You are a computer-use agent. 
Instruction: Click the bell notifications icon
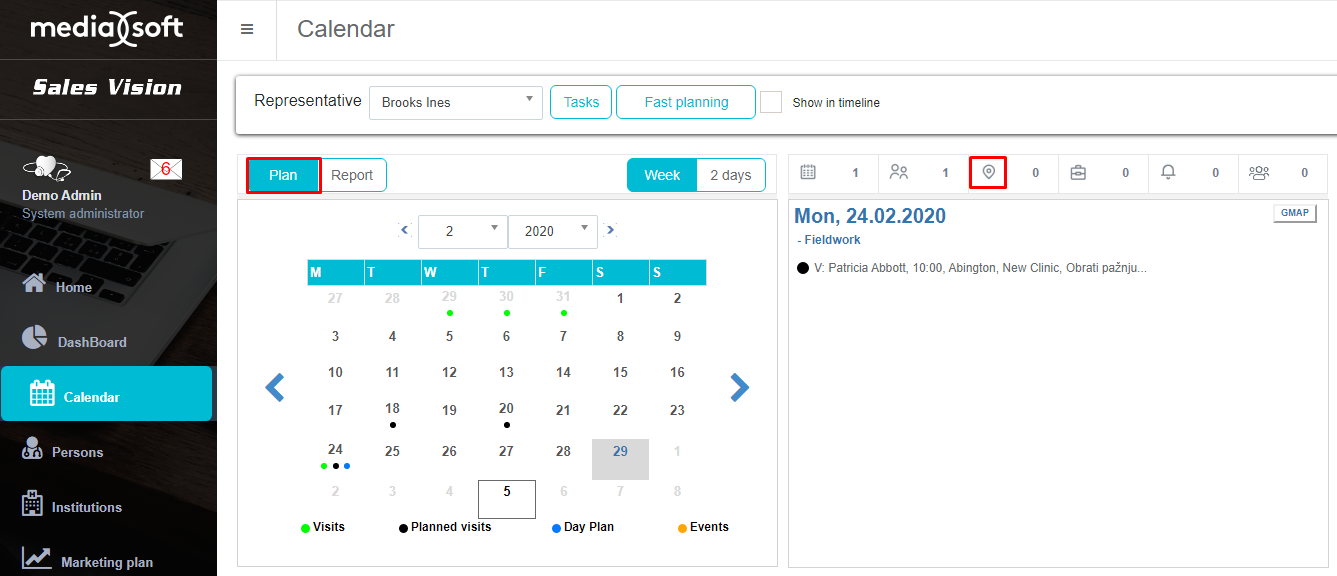[x=1168, y=173]
